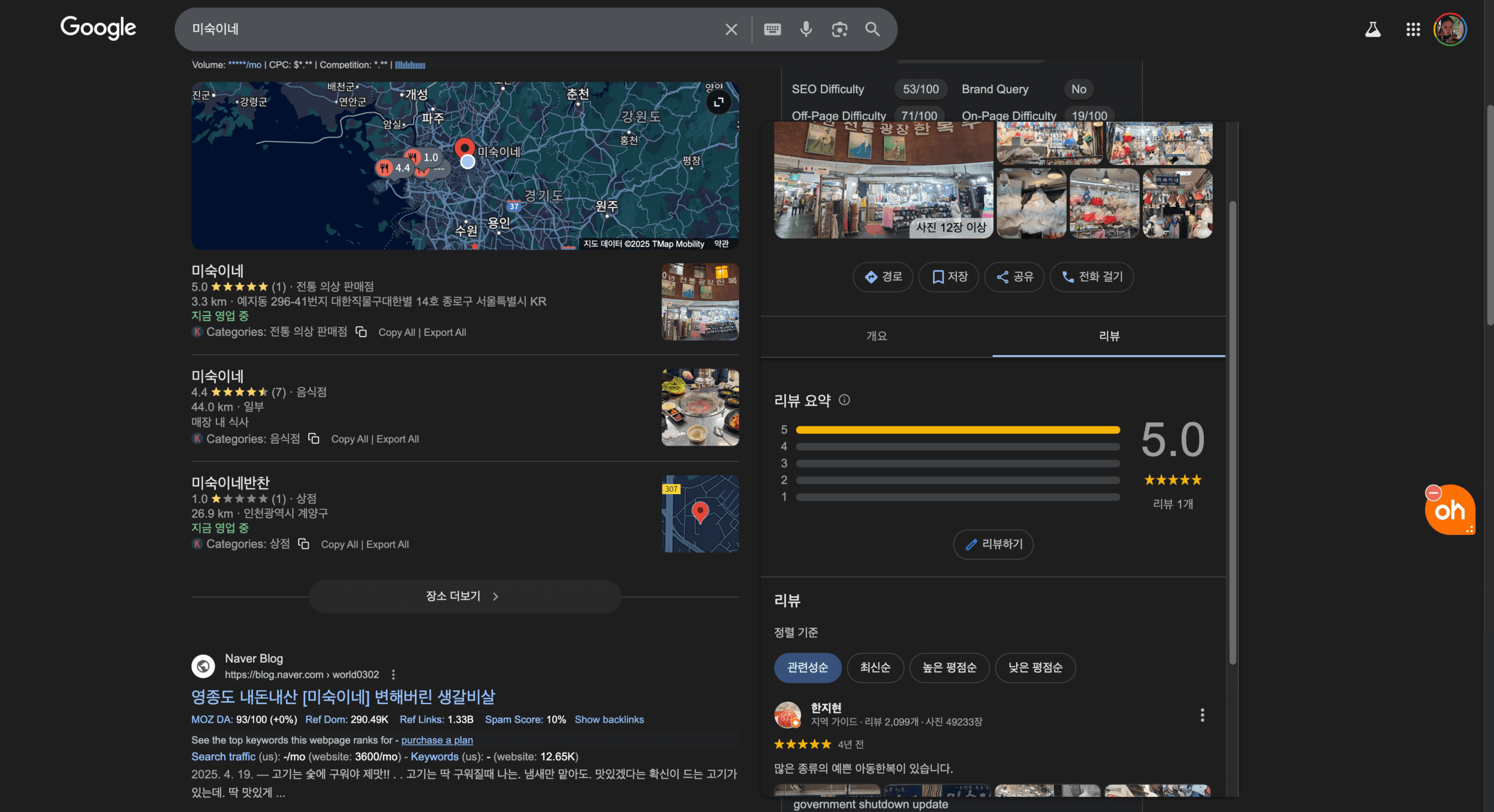The image size is (1494, 812).
Task: Open Google Lens image search
Action: pyautogui.click(x=839, y=29)
